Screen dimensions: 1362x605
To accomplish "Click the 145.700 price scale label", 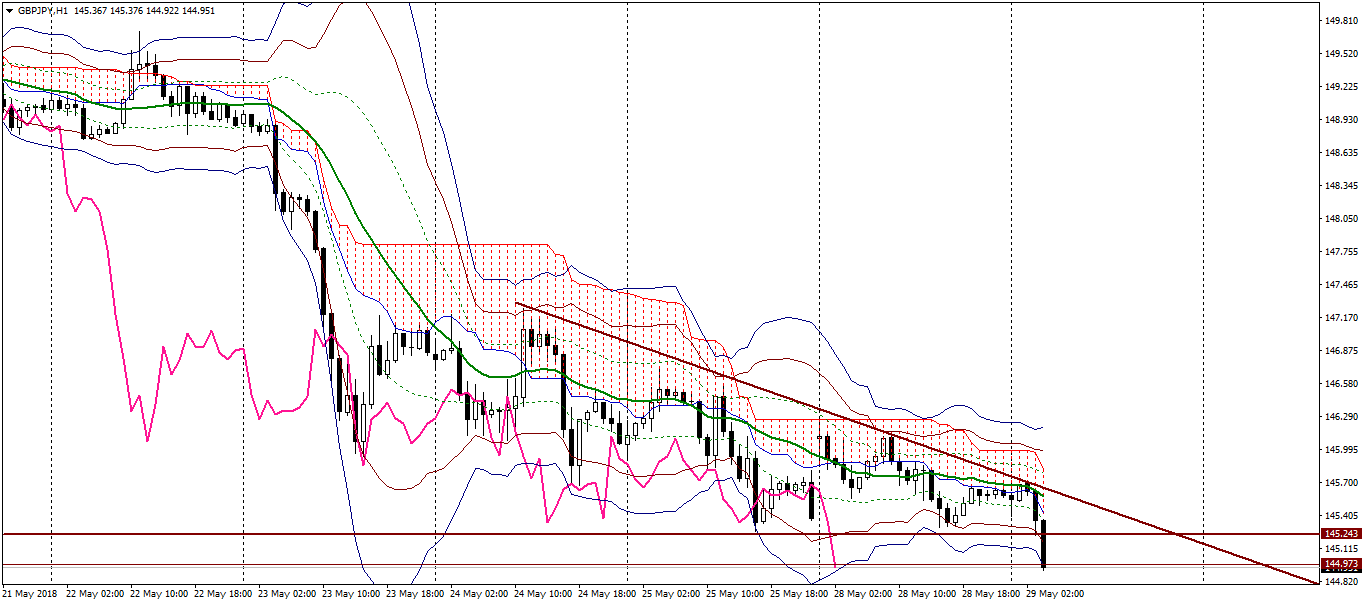I will (x=1340, y=482).
